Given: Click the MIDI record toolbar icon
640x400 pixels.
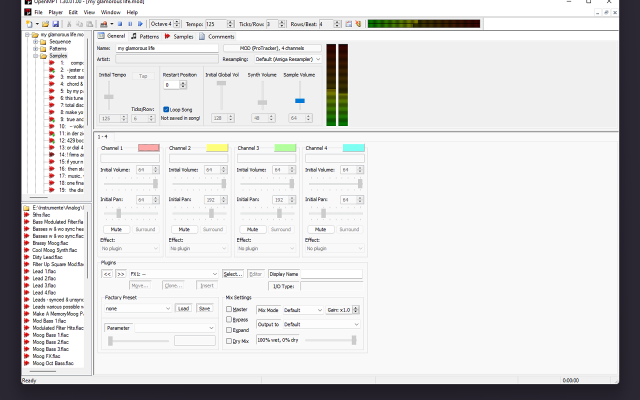Looking at the screenshot, I should tap(104, 24).
